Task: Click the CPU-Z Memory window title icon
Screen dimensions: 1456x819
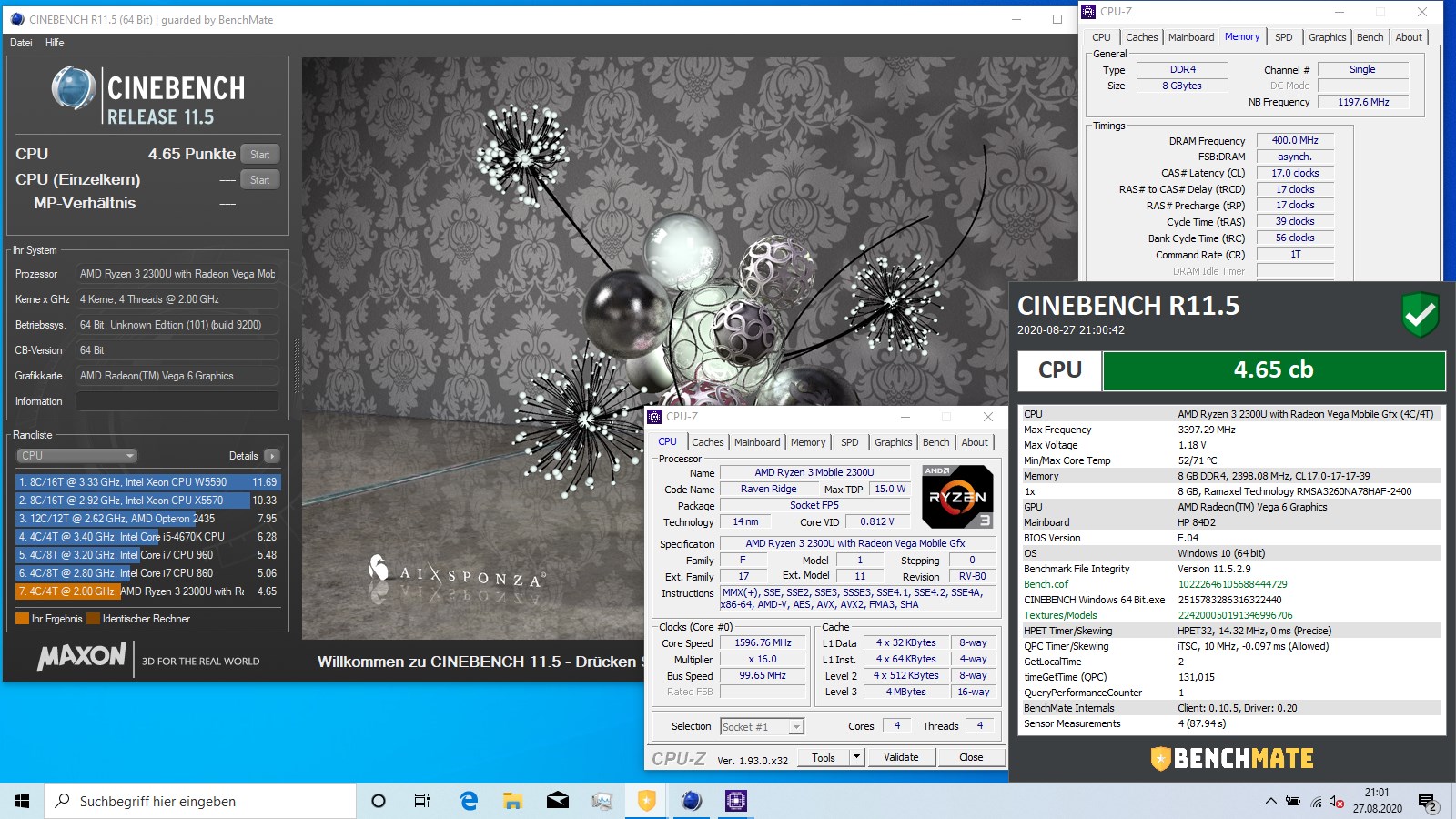Action: [1088, 12]
